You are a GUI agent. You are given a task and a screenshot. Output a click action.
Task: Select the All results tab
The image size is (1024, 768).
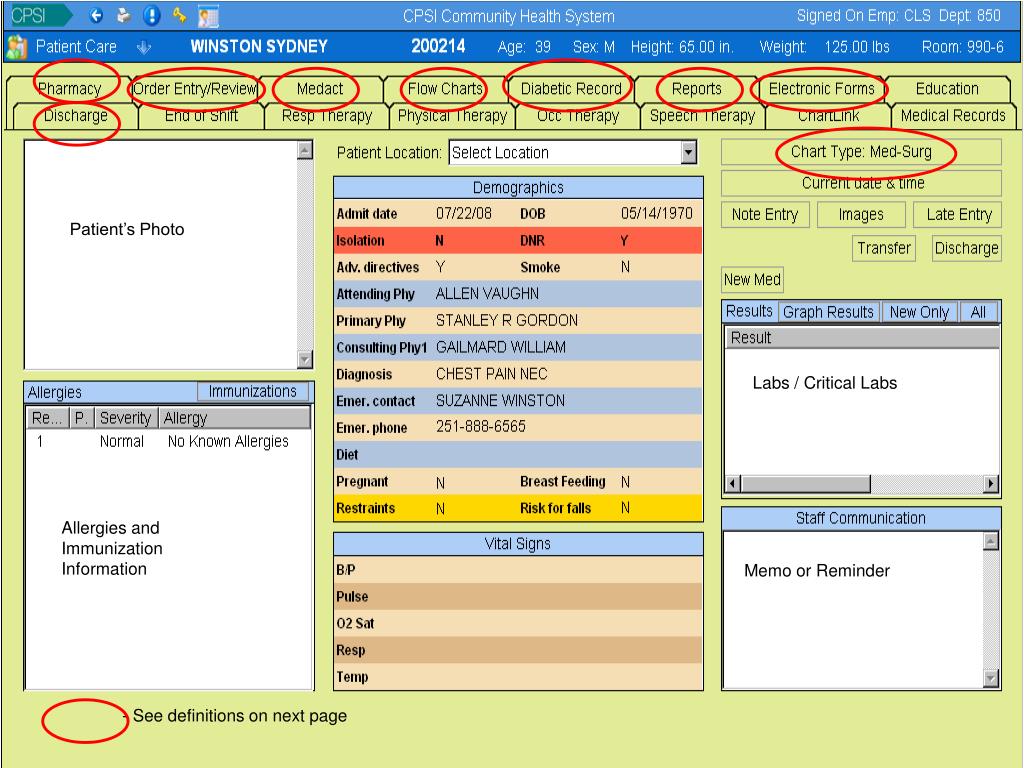tap(978, 312)
